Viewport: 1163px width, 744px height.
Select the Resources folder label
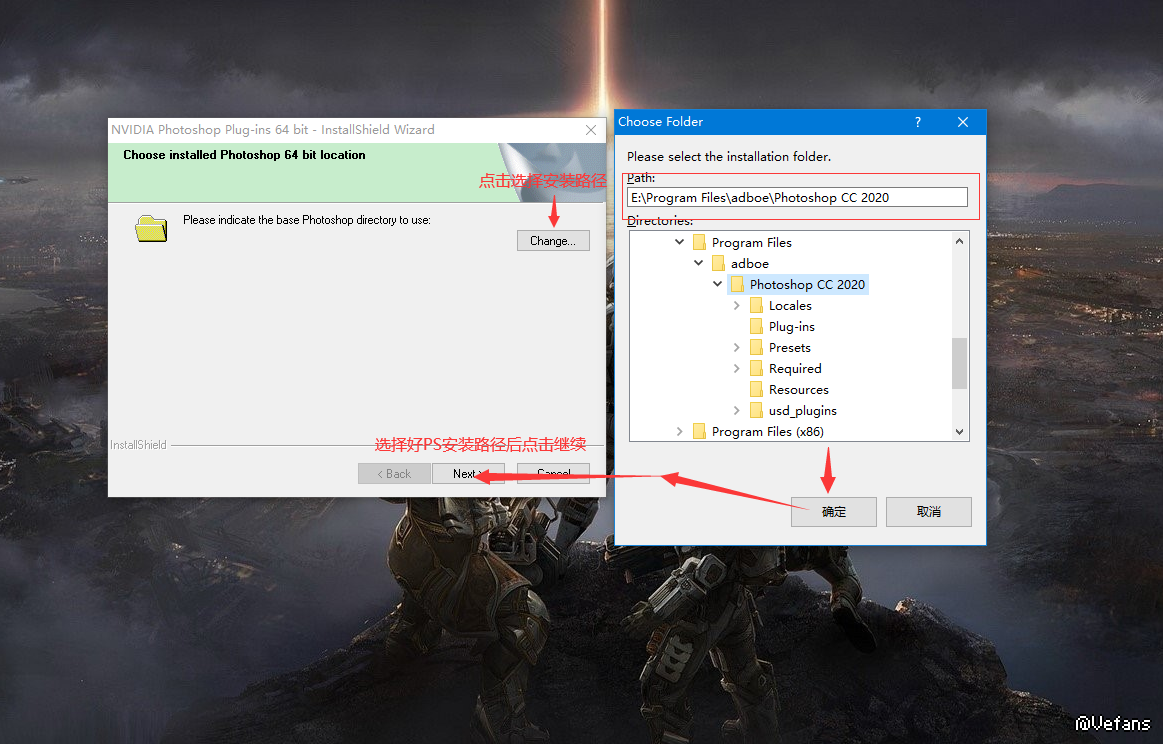click(x=799, y=389)
